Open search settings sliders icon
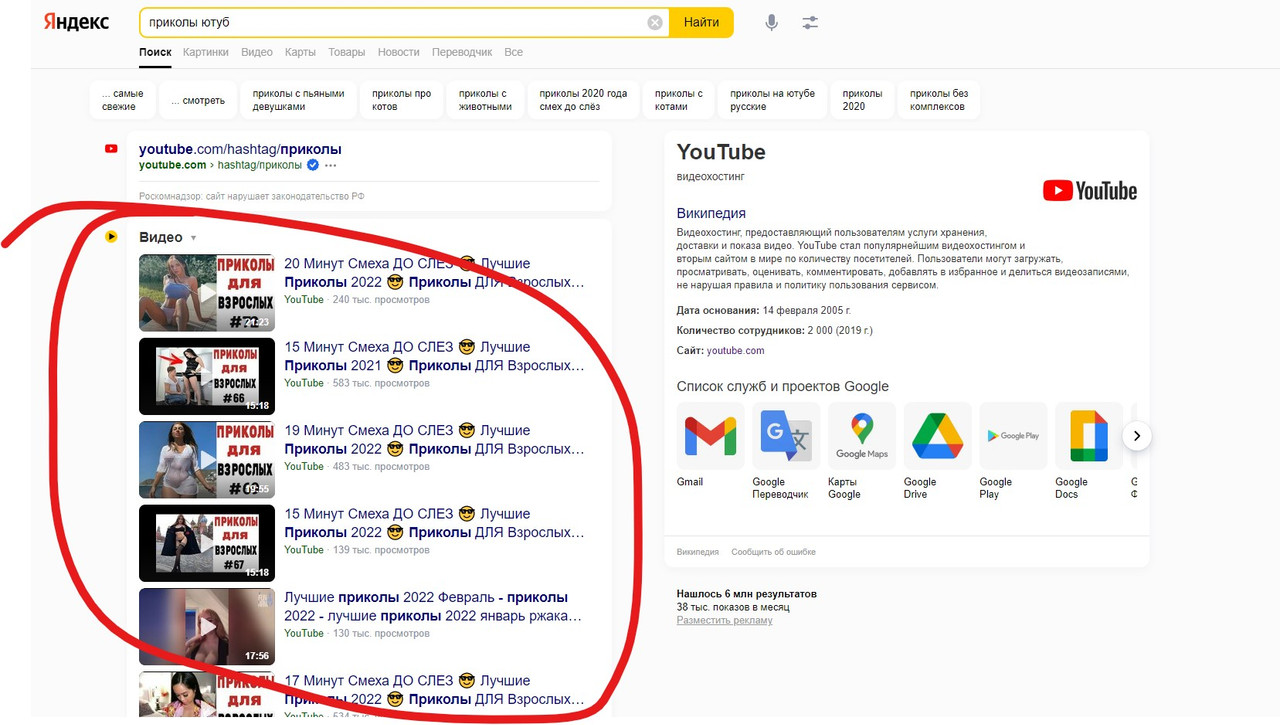 (810, 22)
